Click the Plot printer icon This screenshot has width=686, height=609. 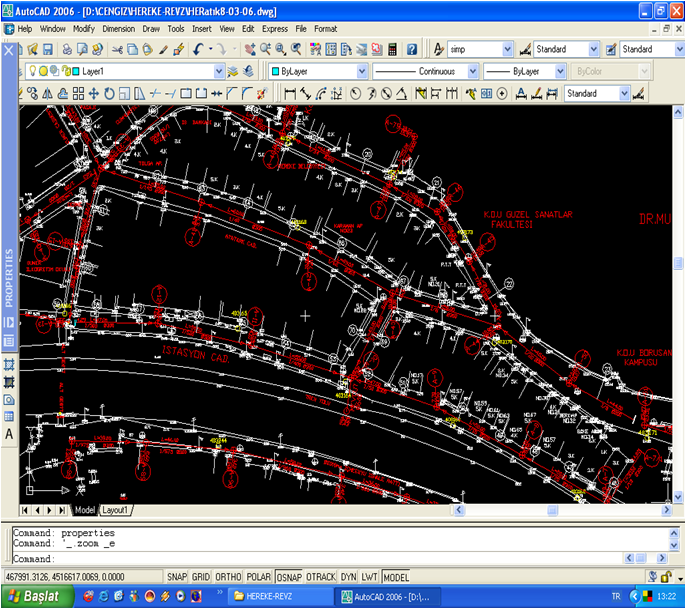coord(67,49)
